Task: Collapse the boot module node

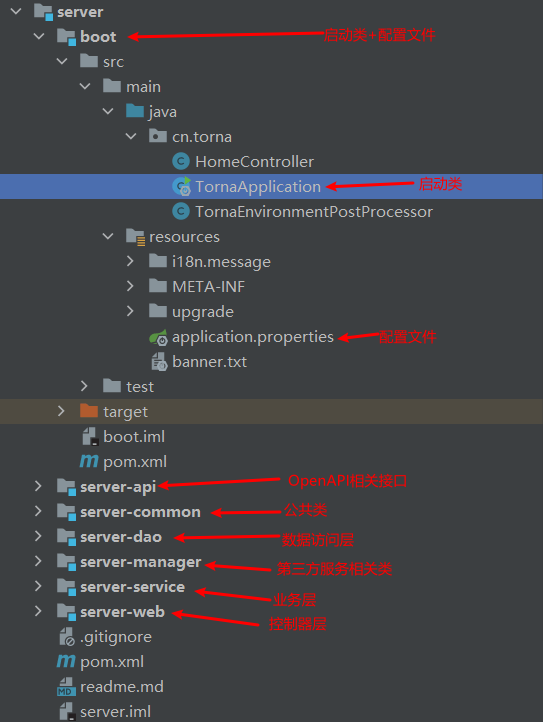Action: [x=39, y=36]
